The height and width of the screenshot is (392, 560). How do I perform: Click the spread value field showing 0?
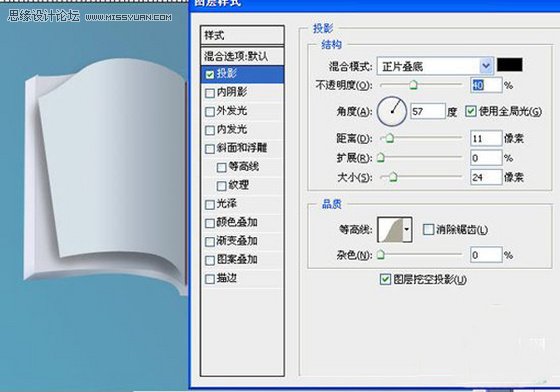pyautogui.click(x=486, y=158)
